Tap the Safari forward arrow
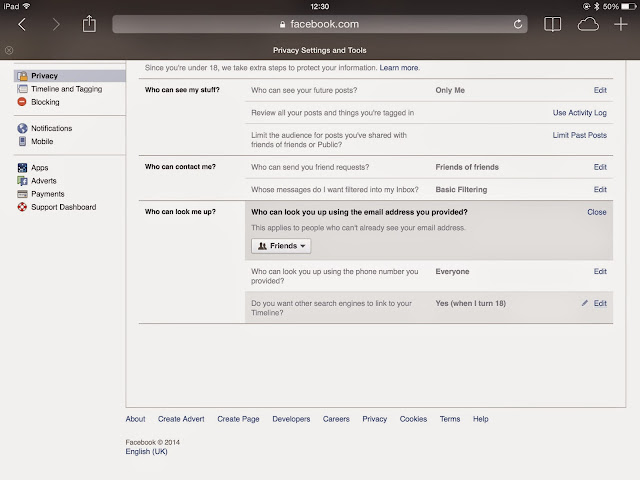 click(56, 24)
